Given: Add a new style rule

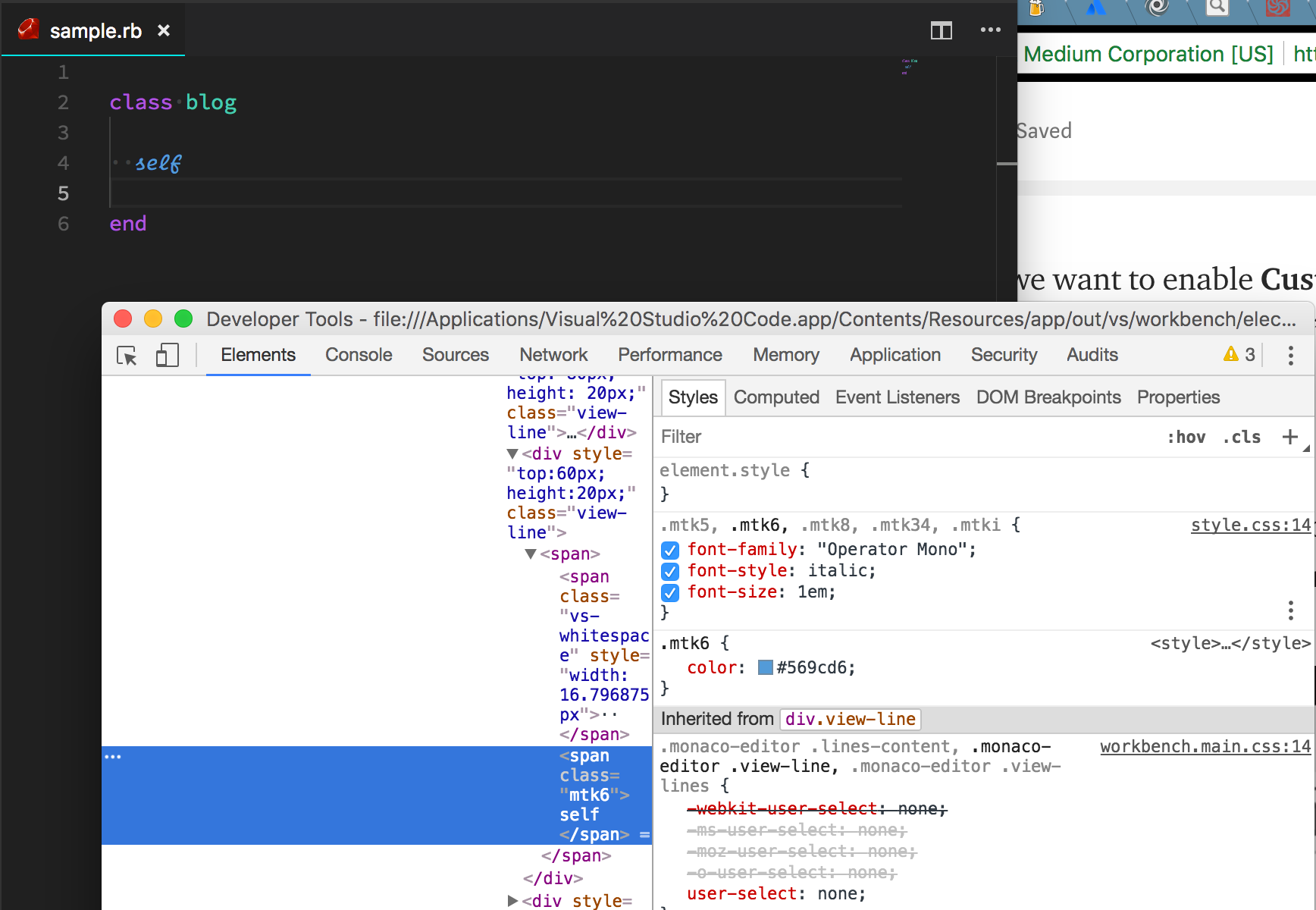Looking at the screenshot, I should [x=1290, y=437].
